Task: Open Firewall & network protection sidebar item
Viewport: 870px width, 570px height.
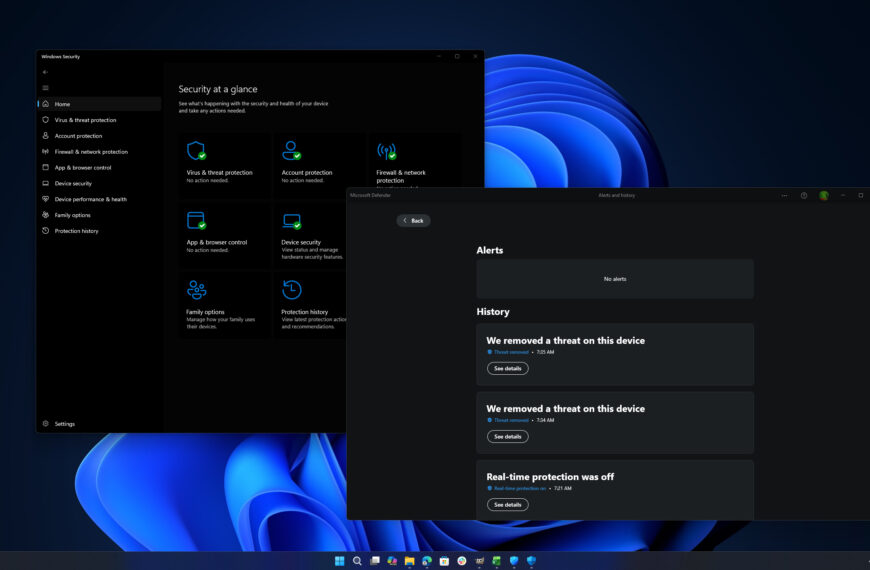Action: coord(99,152)
